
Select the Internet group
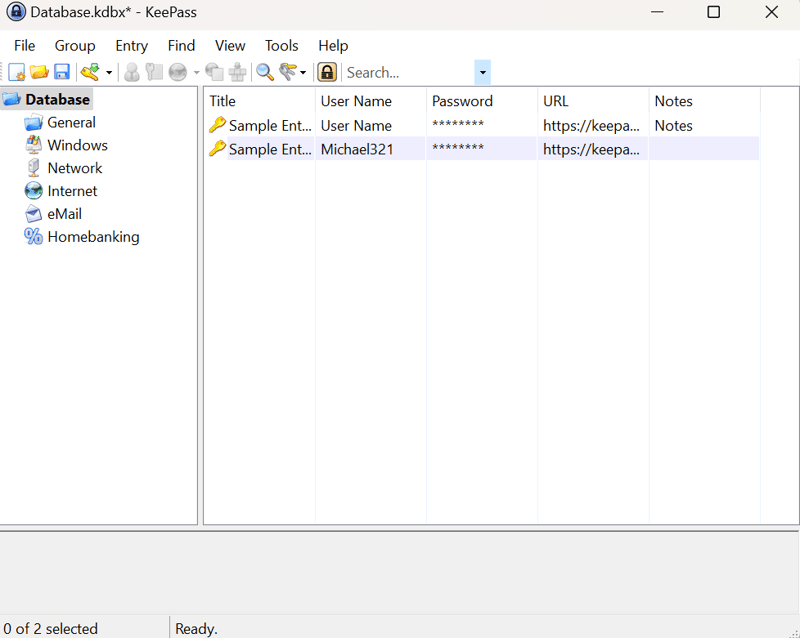(x=72, y=191)
